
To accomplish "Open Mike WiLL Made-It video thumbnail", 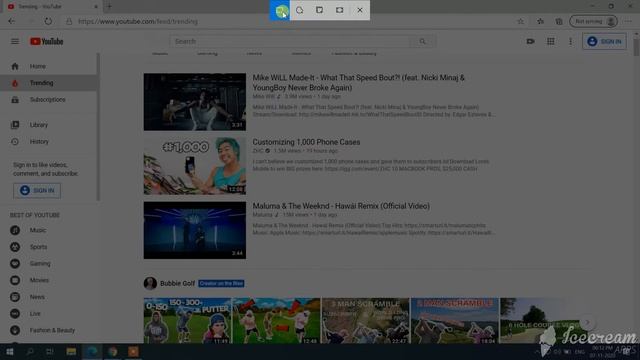I will click(195, 102).
